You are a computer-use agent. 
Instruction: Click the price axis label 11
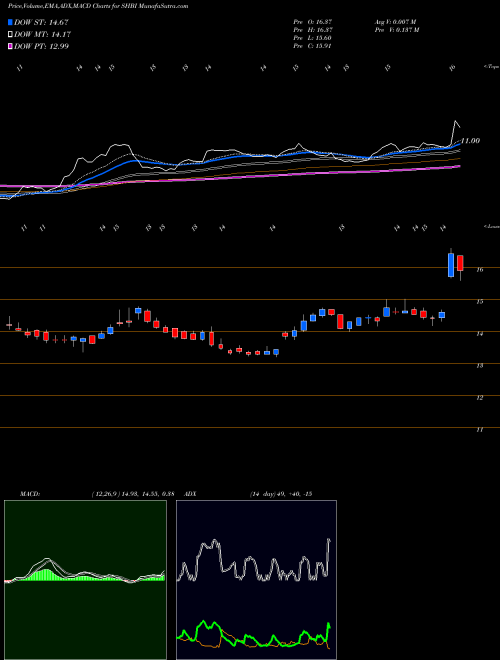479,430
